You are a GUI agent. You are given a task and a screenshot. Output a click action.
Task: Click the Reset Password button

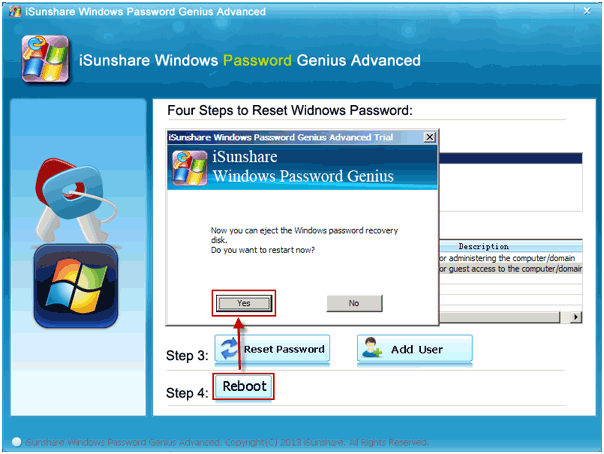[272, 349]
